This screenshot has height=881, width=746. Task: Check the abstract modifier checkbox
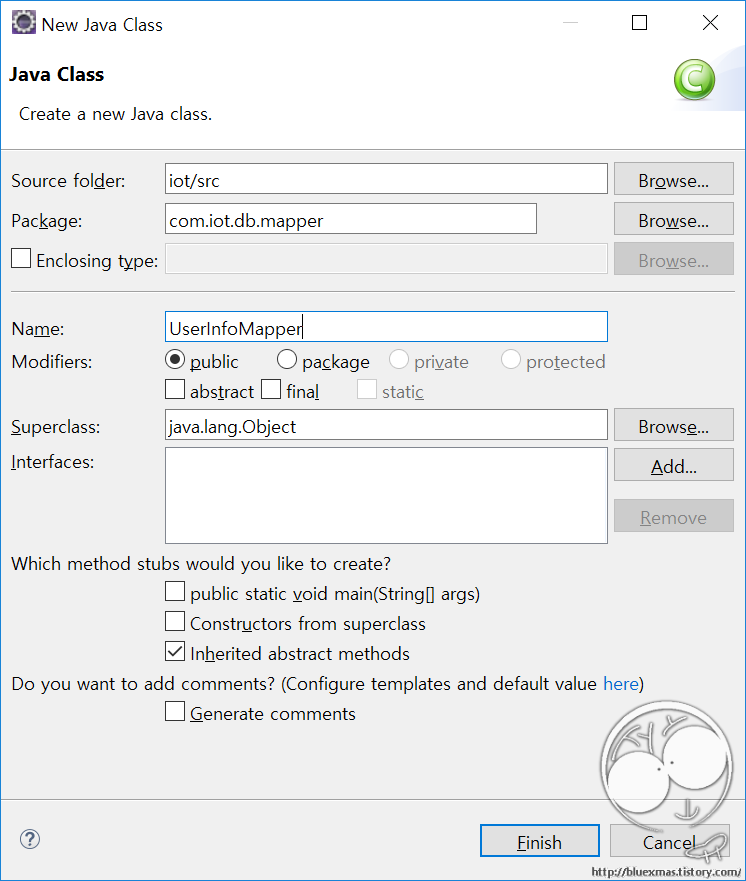(x=175, y=389)
